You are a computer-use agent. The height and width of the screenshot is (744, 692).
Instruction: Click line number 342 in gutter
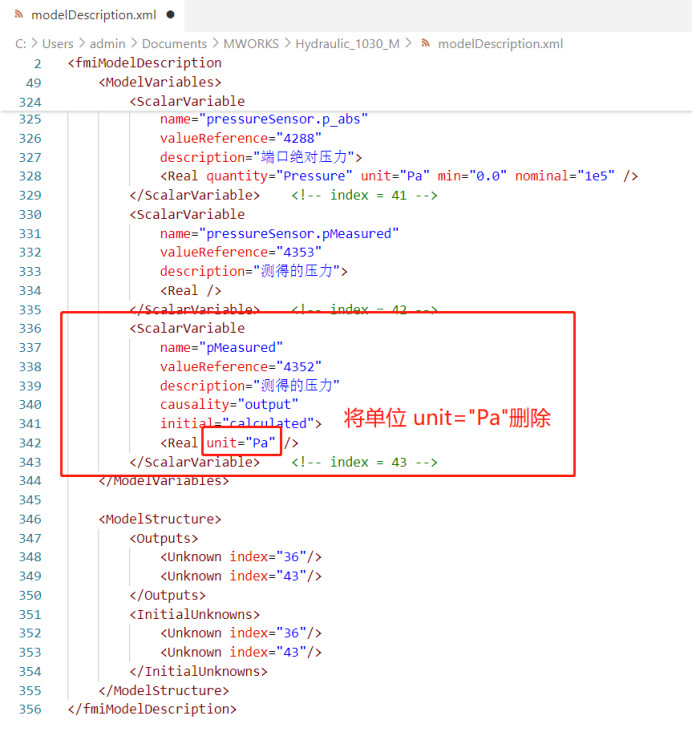[30, 443]
